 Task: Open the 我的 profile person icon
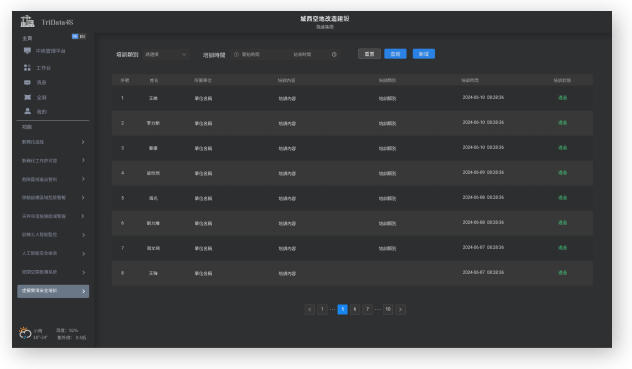point(27,111)
